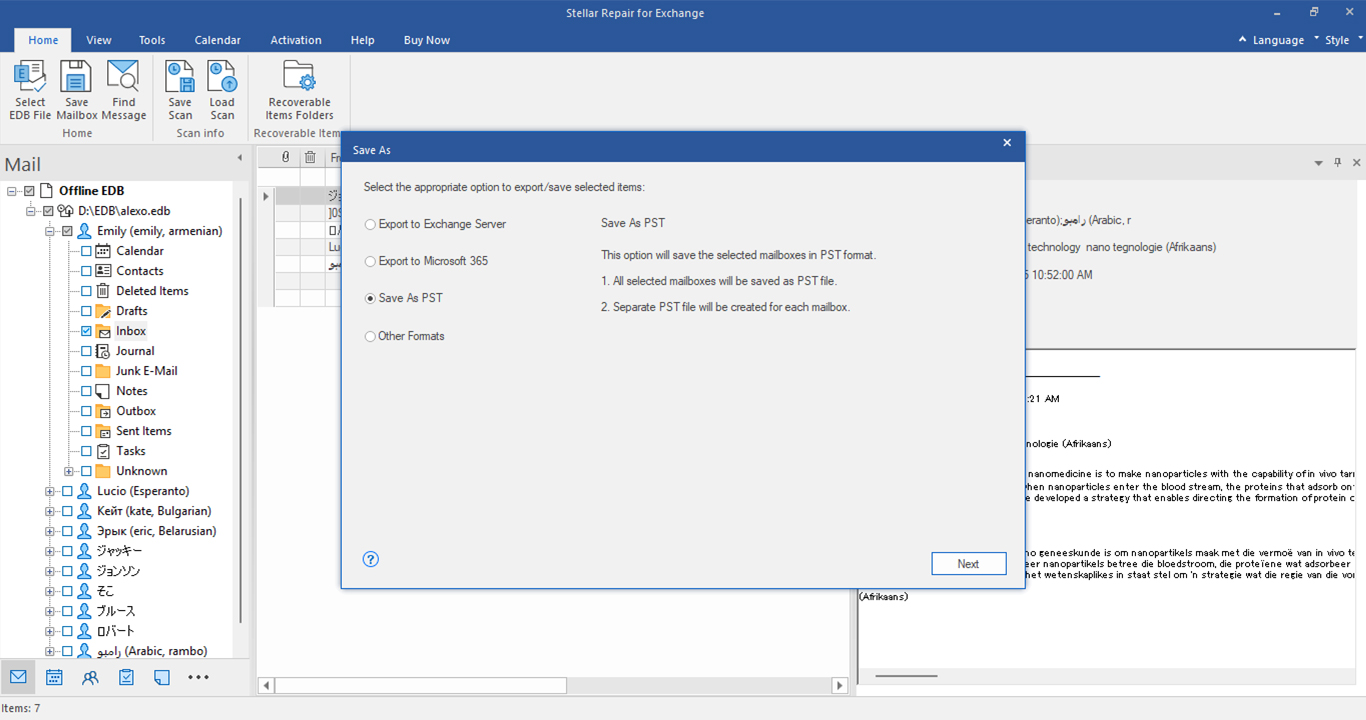Select the Notes folder in tree
The image size is (1366, 720).
coord(132,391)
